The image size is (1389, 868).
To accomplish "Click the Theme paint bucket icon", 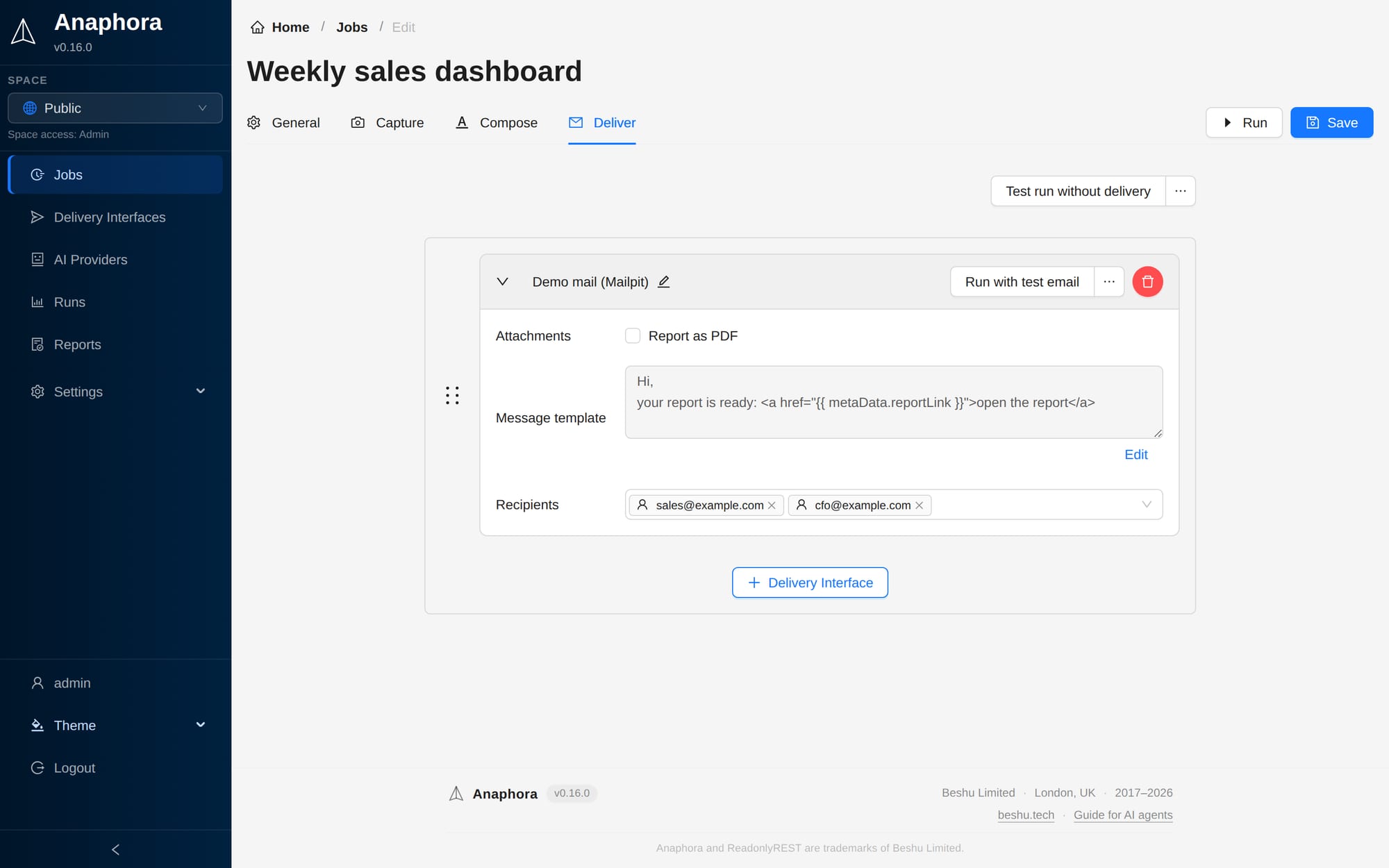I will [x=38, y=726].
